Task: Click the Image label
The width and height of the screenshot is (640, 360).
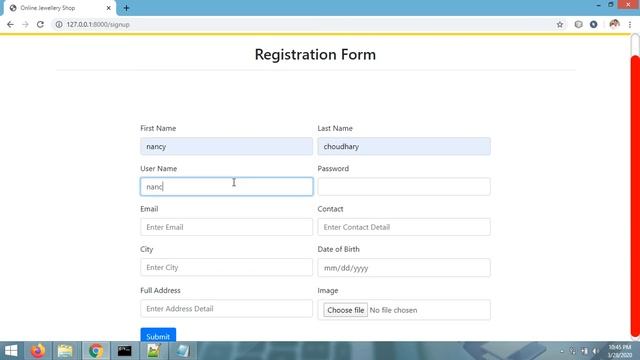Action: (328, 291)
